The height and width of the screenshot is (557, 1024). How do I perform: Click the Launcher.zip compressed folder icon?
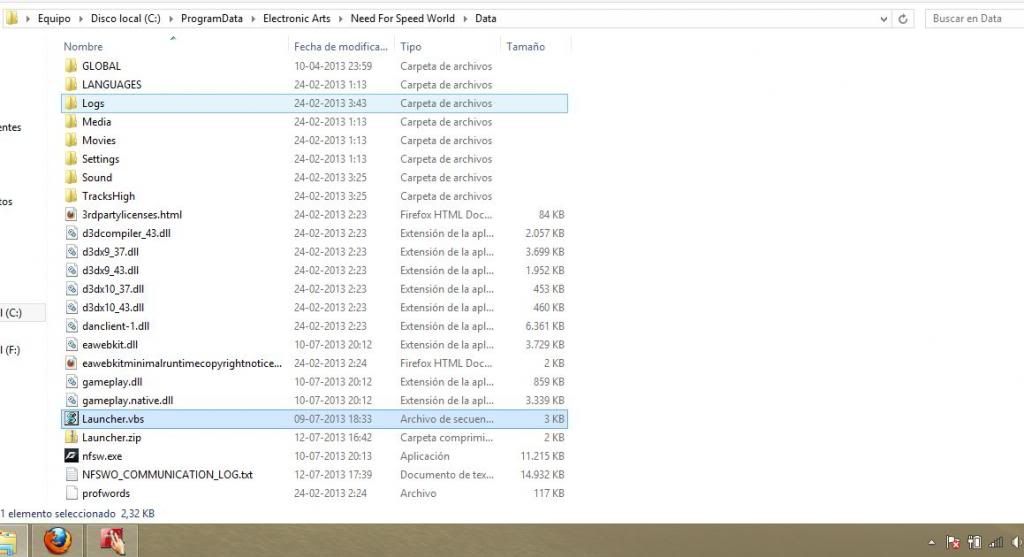click(x=71, y=438)
